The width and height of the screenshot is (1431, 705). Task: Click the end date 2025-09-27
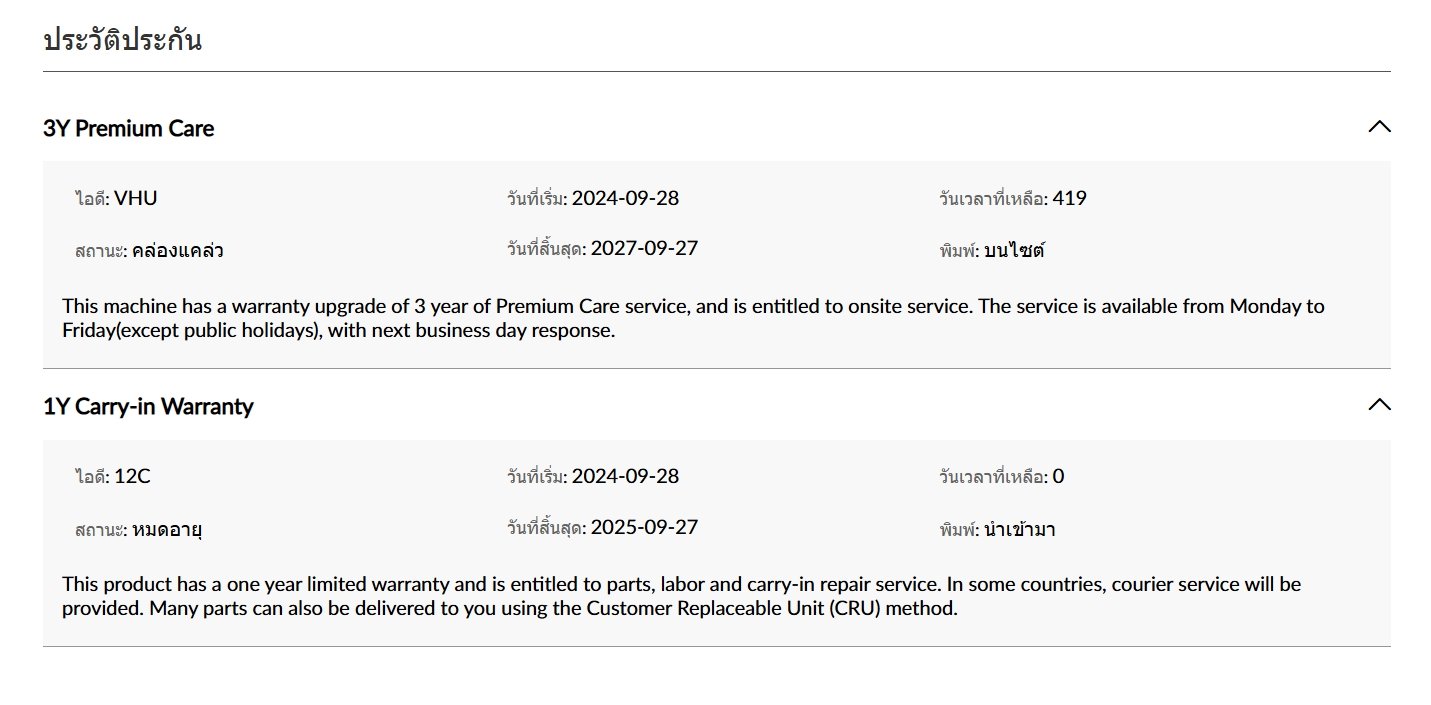(x=644, y=526)
